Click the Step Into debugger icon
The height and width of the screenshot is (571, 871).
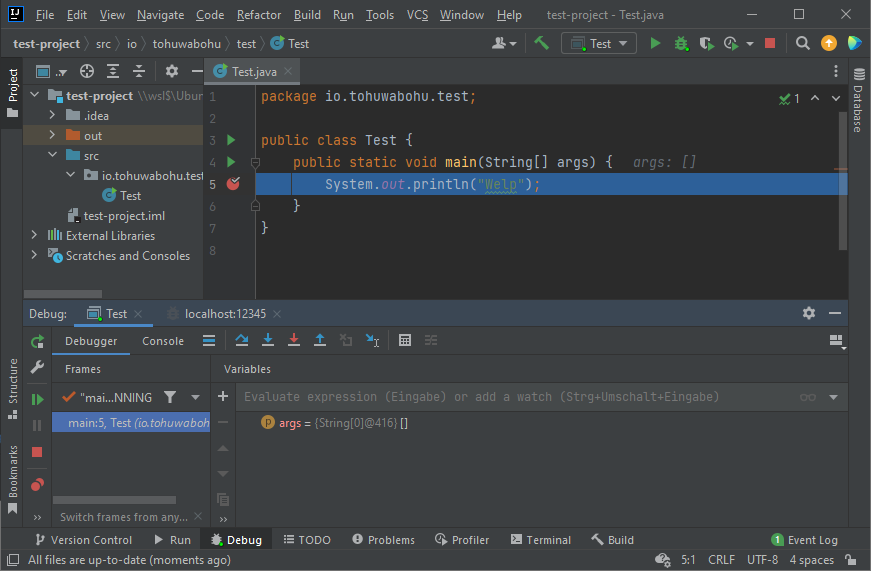(x=267, y=340)
